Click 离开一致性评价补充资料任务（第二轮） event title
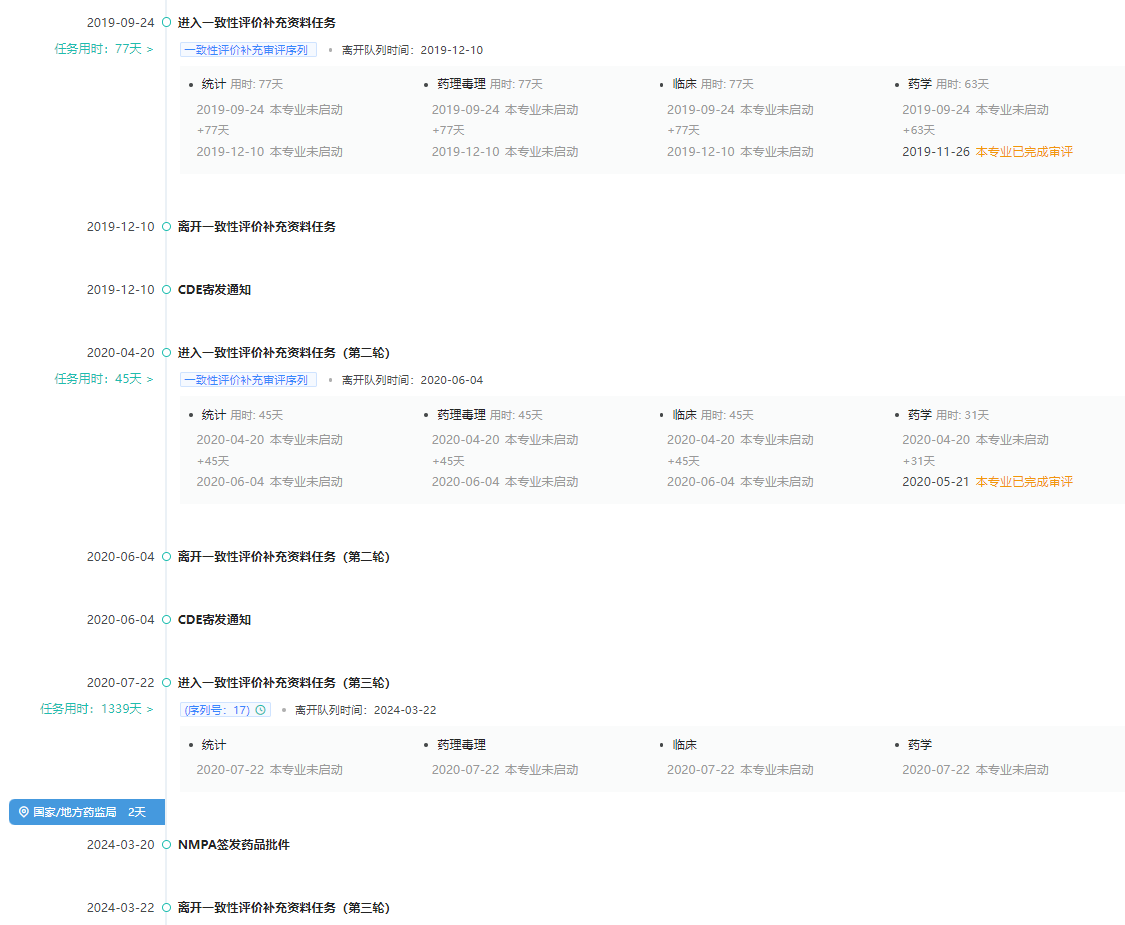The height and width of the screenshot is (925, 1125). (283, 556)
